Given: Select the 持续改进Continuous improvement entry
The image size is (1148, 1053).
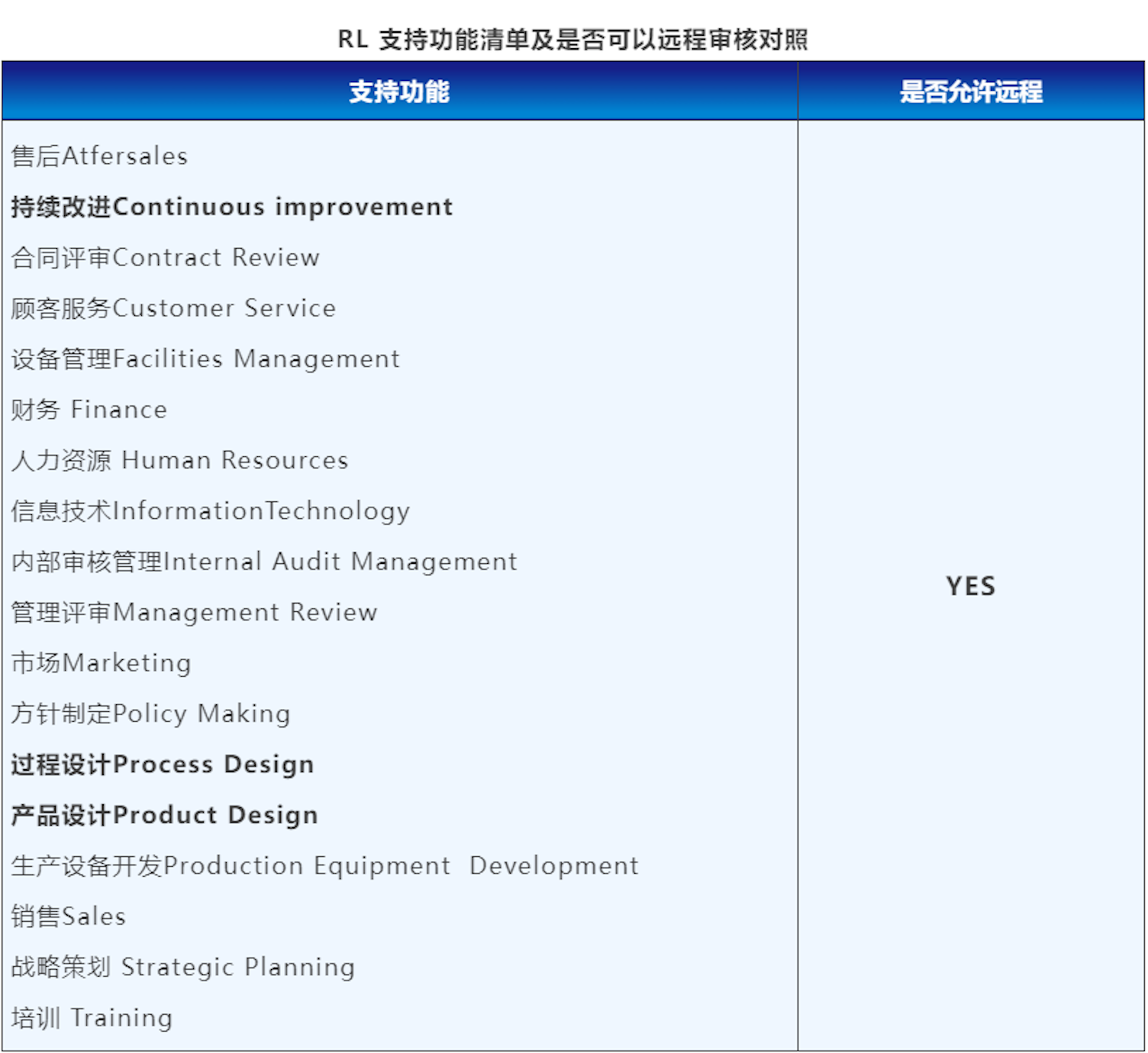Looking at the screenshot, I should tap(229, 207).
